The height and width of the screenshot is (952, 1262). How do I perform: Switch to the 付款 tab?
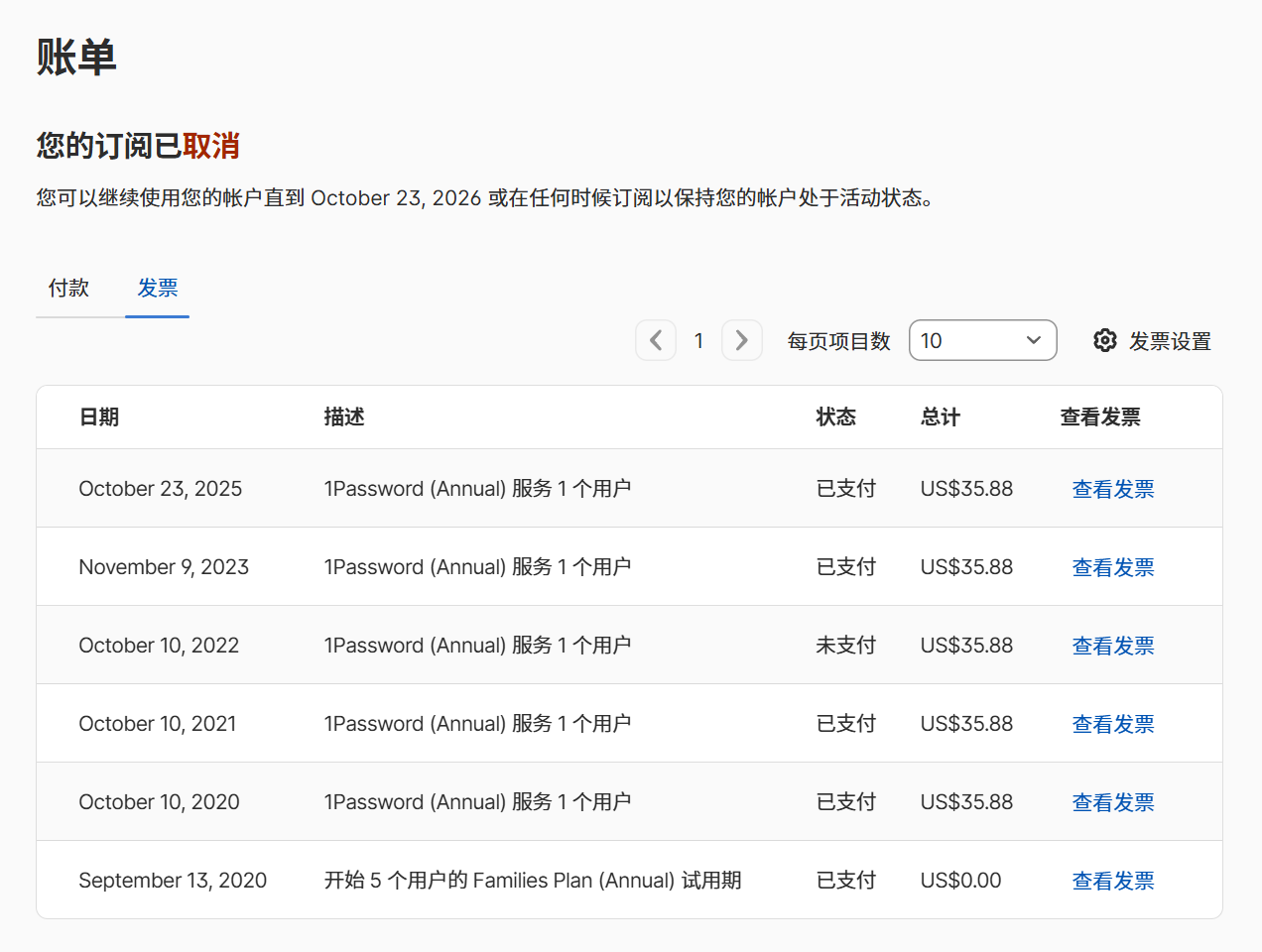(x=69, y=288)
